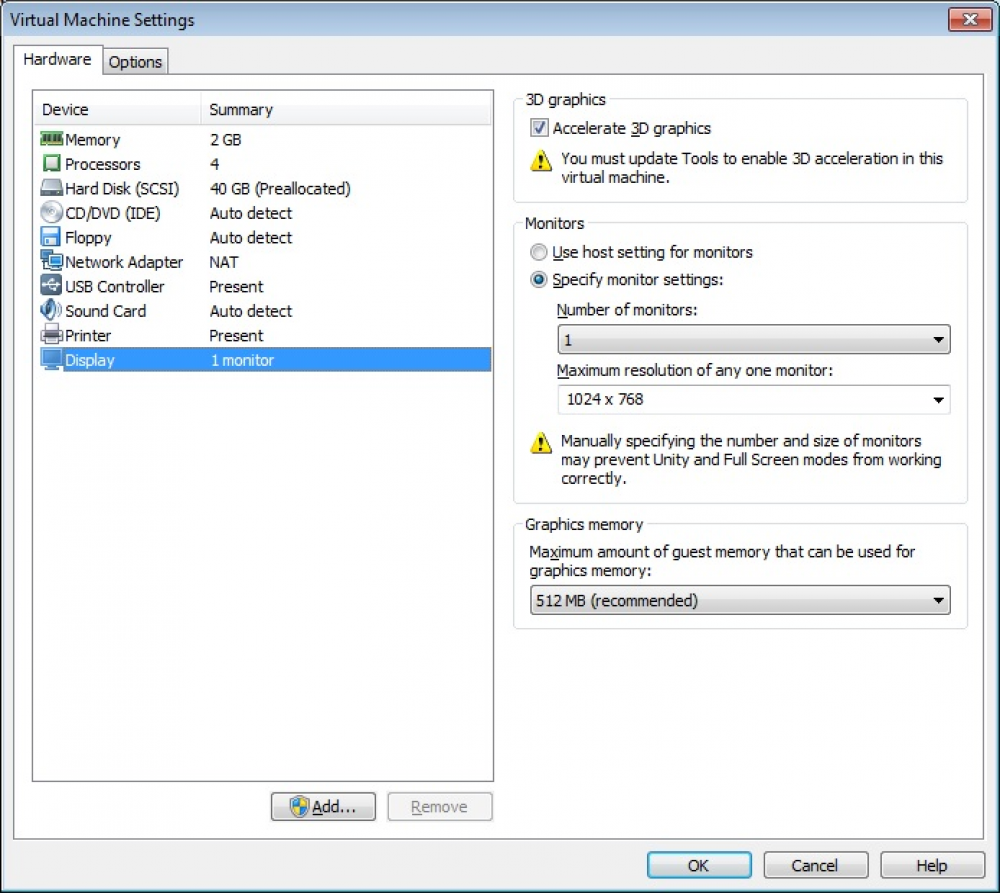Click the Network Adapter icon
Screen dimensions: 1000x893
pos(51,262)
